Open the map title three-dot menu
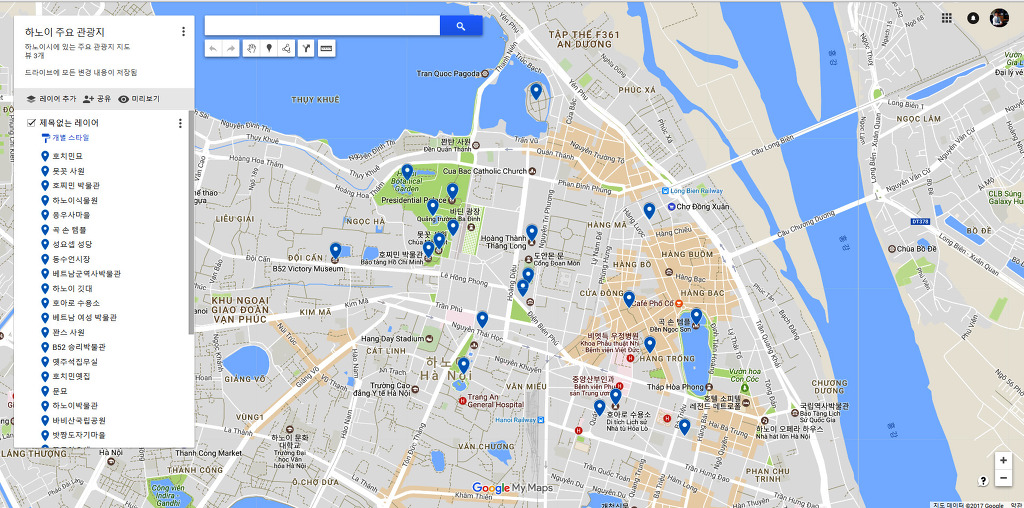The width and height of the screenshot is (1024, 508). (x=184, y=31)
